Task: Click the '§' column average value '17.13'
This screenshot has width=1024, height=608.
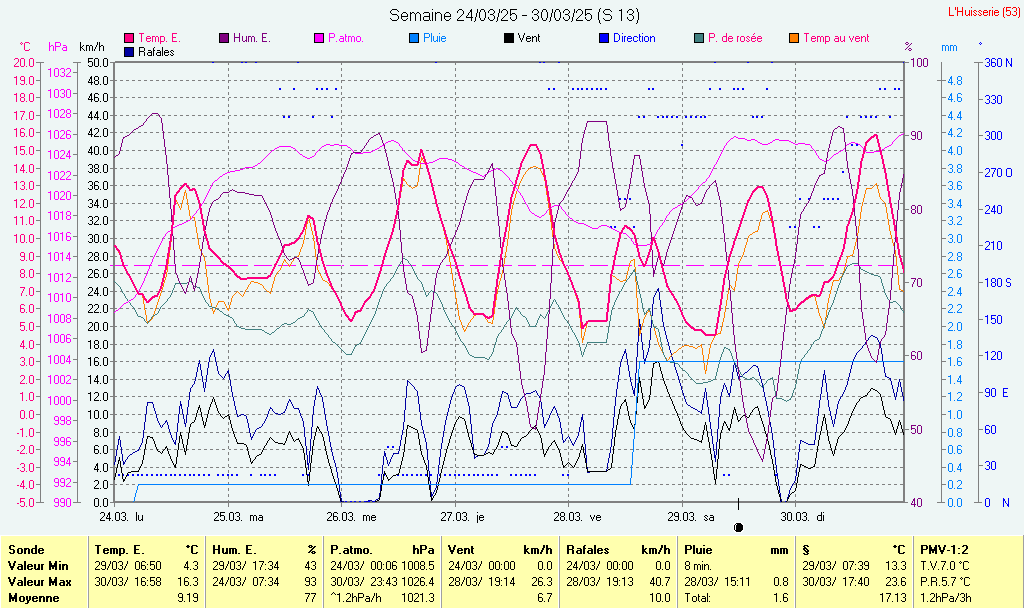Action: (892, 598)
